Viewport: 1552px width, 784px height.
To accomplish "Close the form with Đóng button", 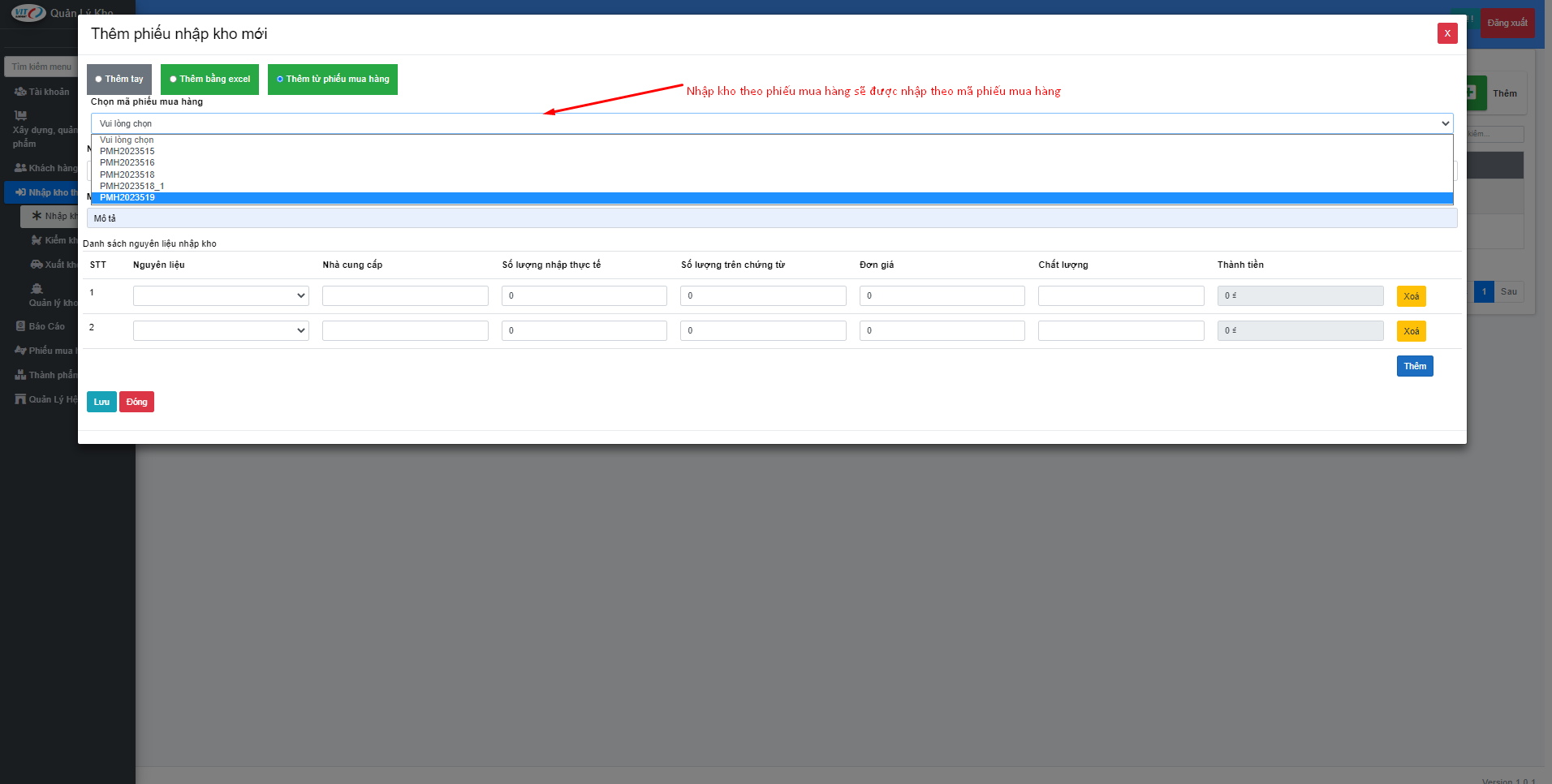I will click(x=136, y=402).
